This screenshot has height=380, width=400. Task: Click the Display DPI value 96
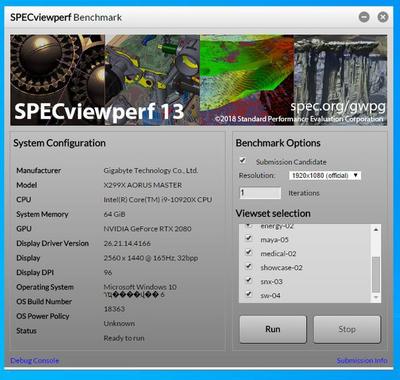click(x=108, y=273)
